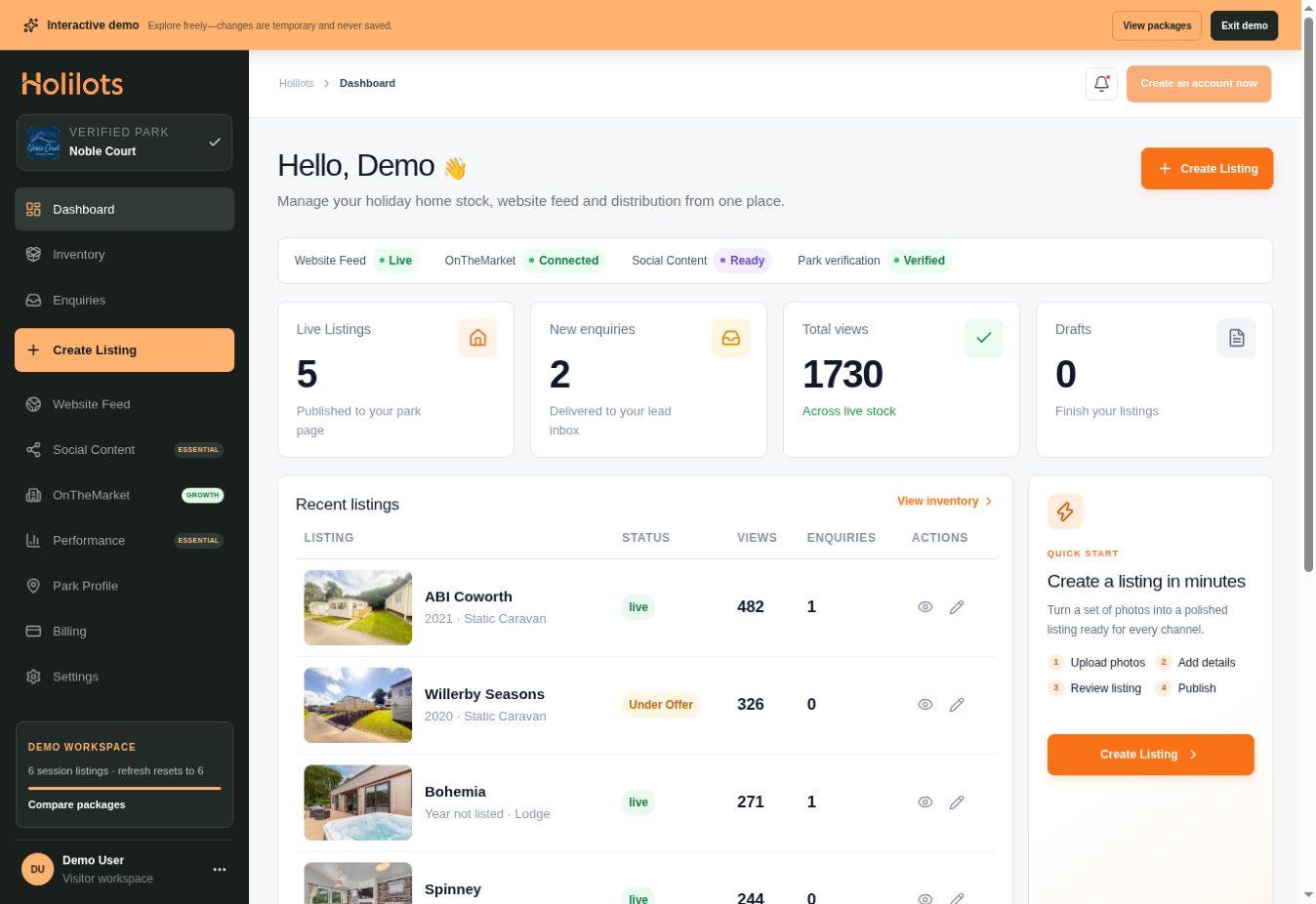This screenshot has width=1316, height=904.
Task: Click the 482 views value
Action: tap(751, 607)
